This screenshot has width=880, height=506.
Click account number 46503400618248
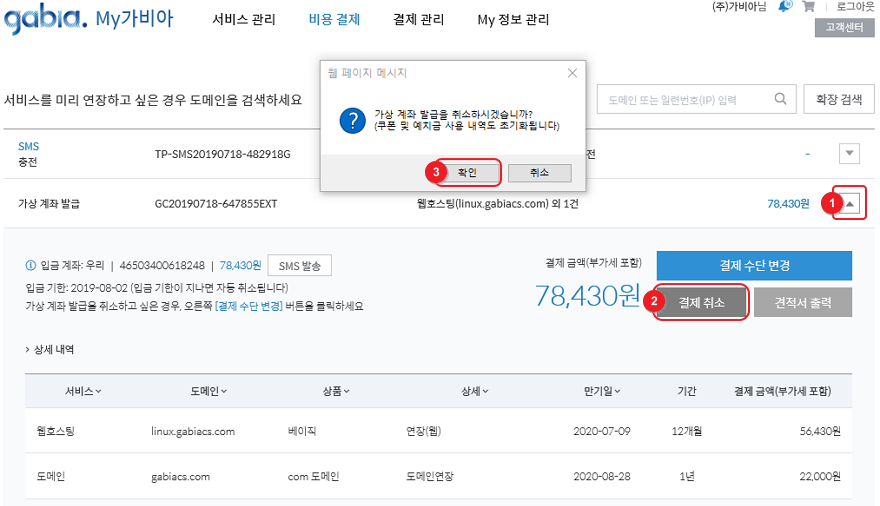(162, 265)
